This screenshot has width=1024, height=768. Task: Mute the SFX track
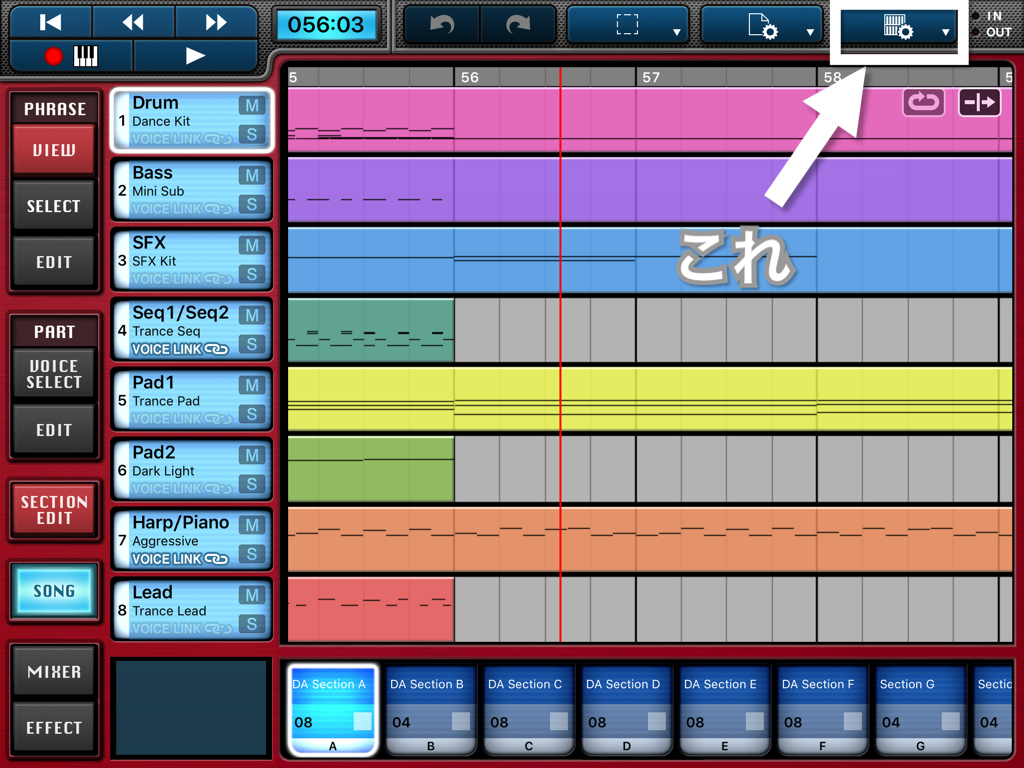point(252,245)
